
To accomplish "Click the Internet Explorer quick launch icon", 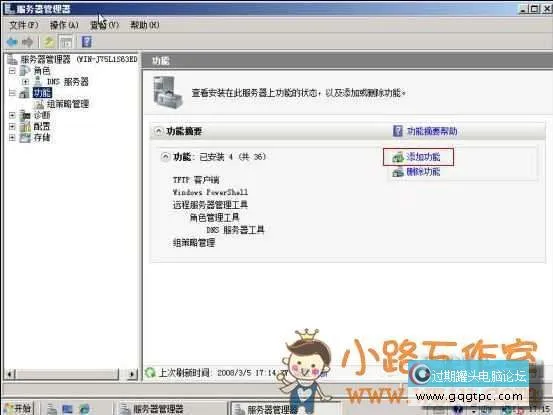I will 85,409.
